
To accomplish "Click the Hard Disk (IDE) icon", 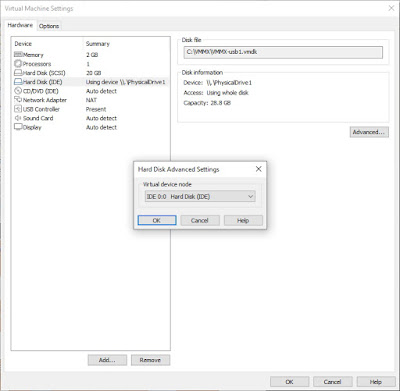I will [18, 82].
